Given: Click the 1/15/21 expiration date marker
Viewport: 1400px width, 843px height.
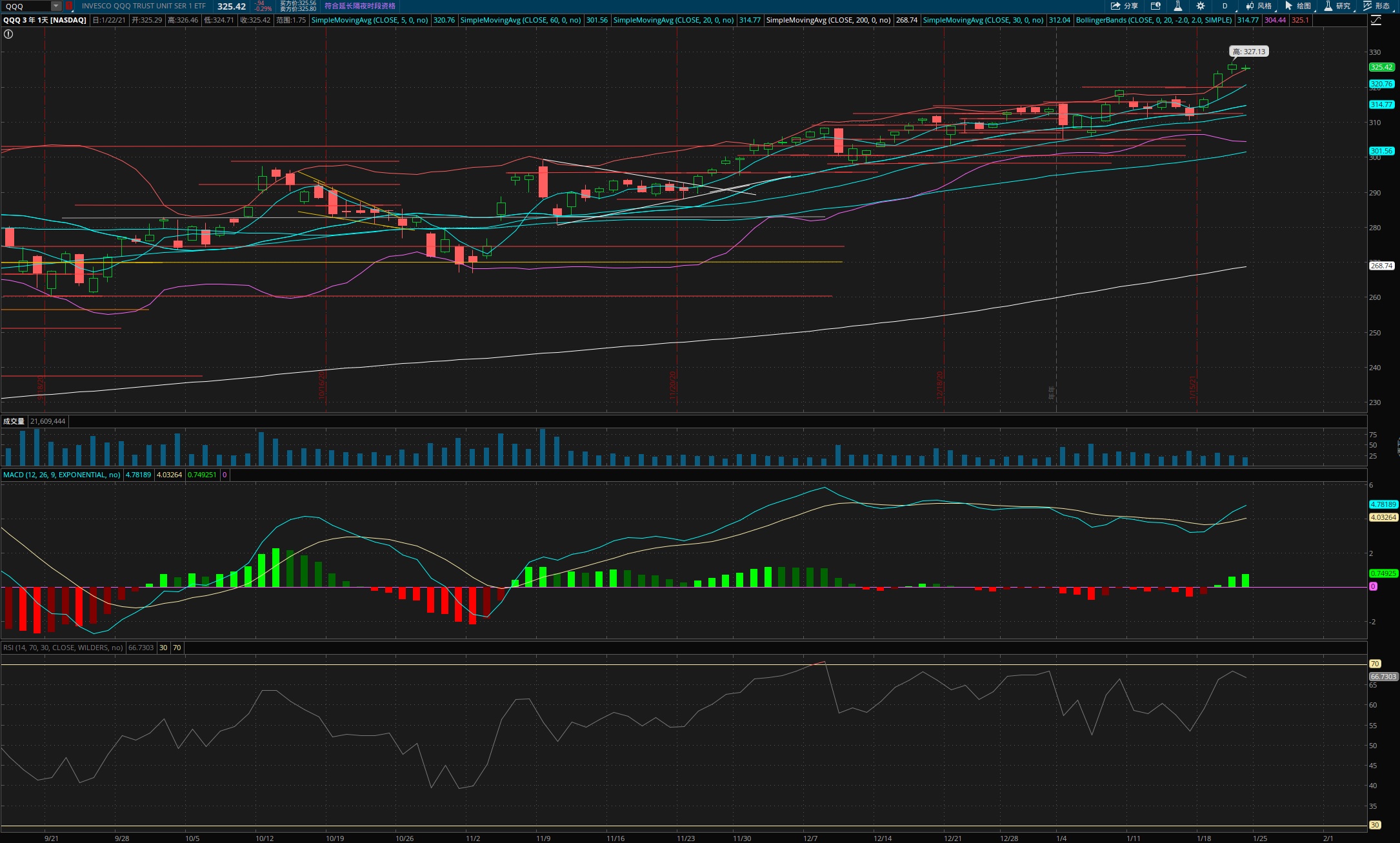Looking at the screenshot, I should [x=1193, y=388].
